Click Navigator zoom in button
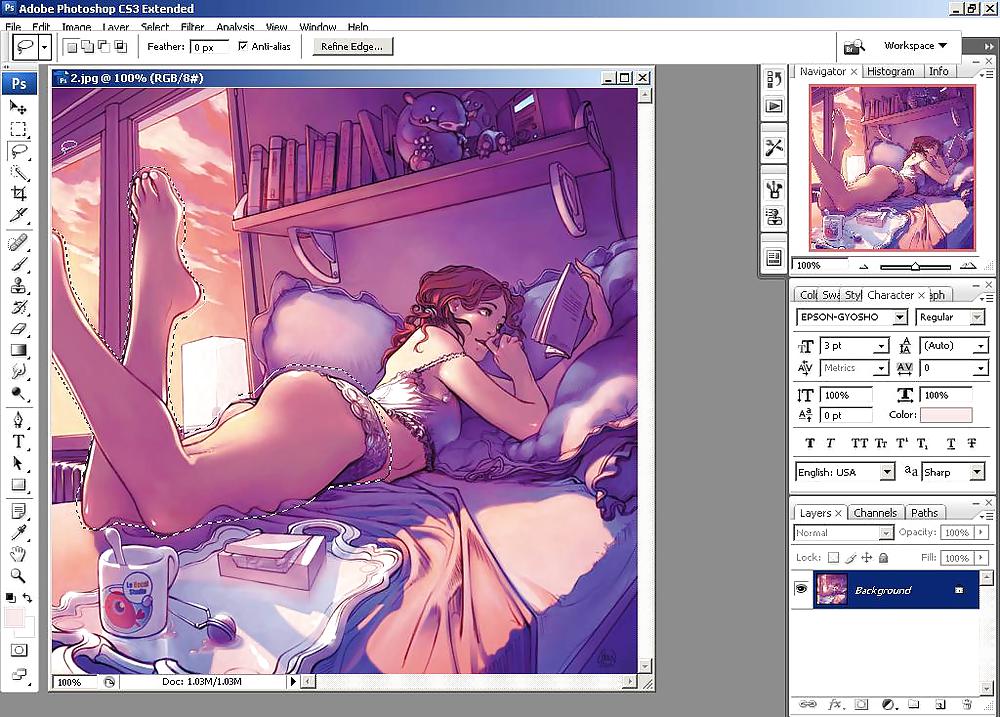The image size is (1000, 717). click(968, 266)
